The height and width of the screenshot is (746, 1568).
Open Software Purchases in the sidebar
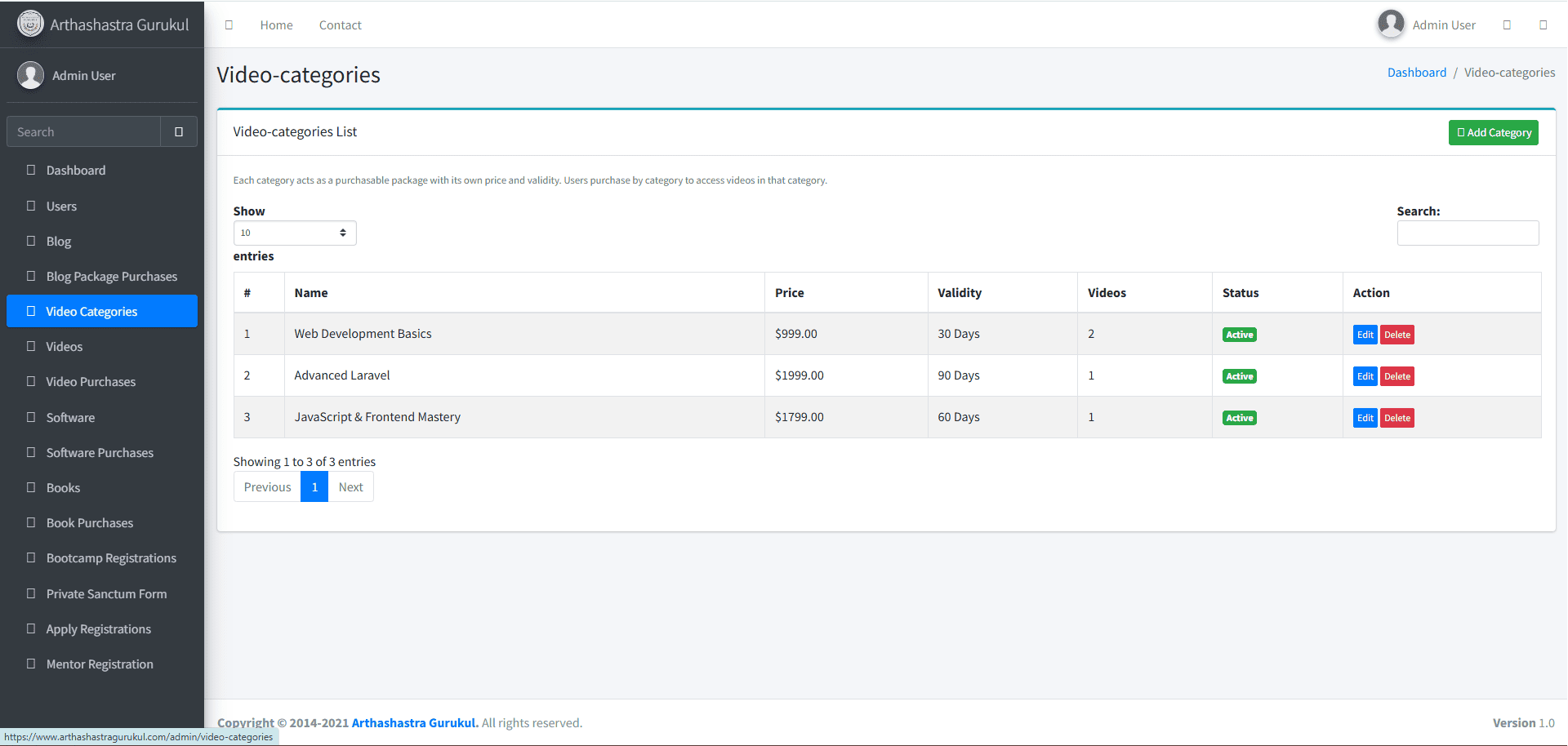tap(102, 452)
